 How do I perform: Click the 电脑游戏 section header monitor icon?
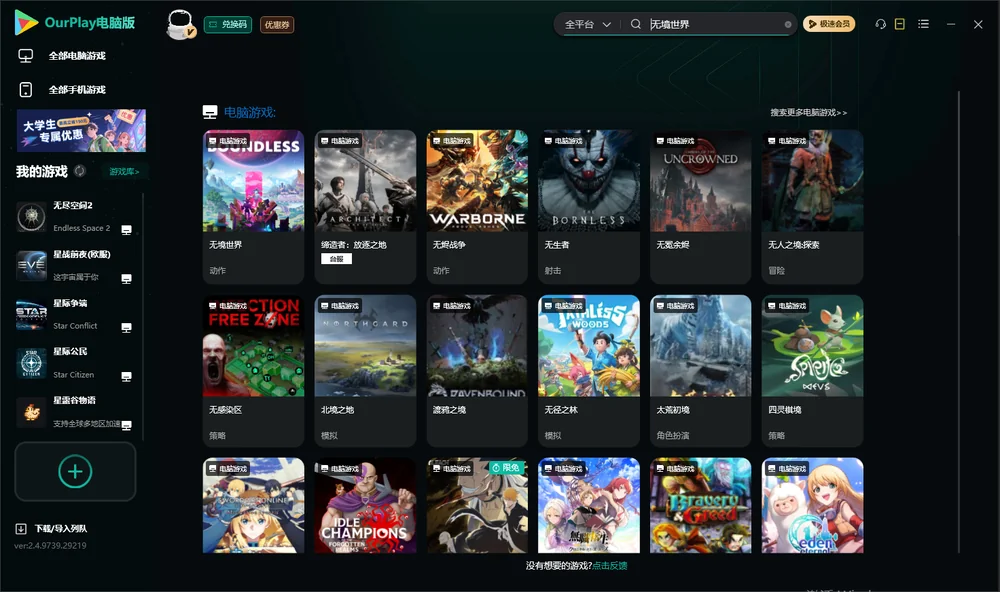(x=210, y=112)
